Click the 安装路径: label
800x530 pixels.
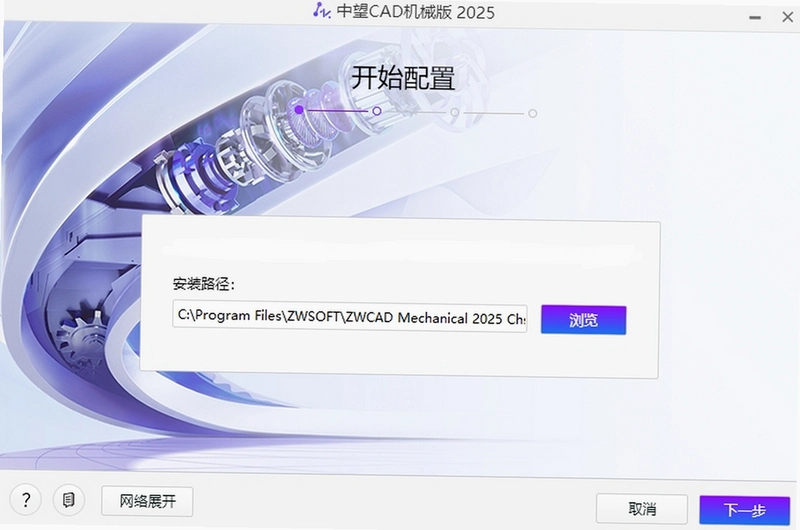pos(204,284)
